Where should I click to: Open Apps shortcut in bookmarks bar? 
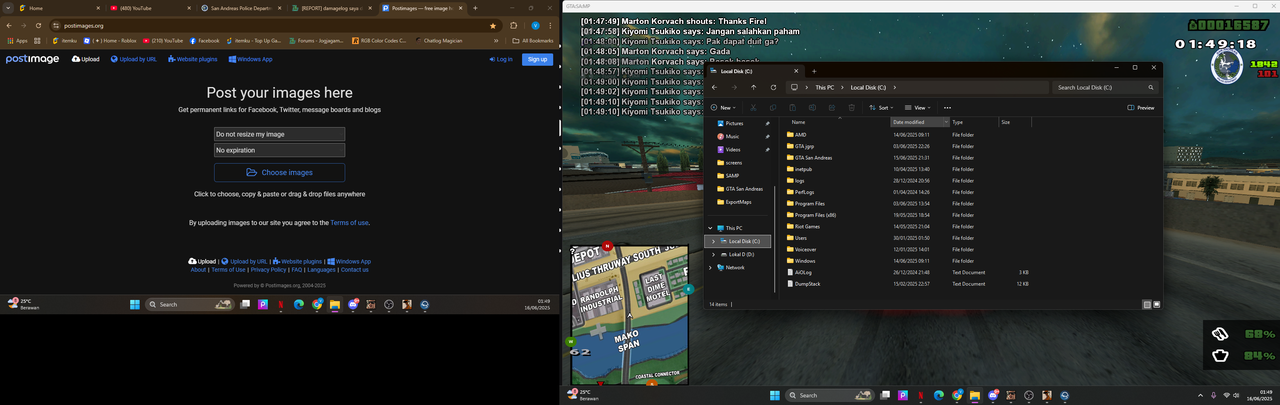[x=17, y=41]
